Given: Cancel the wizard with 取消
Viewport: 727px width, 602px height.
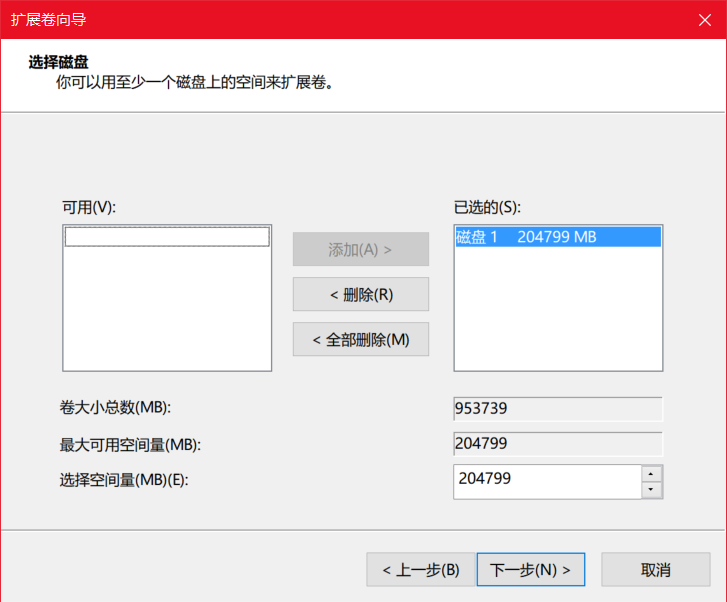Looking at the screenshot, I should [656, 570].
